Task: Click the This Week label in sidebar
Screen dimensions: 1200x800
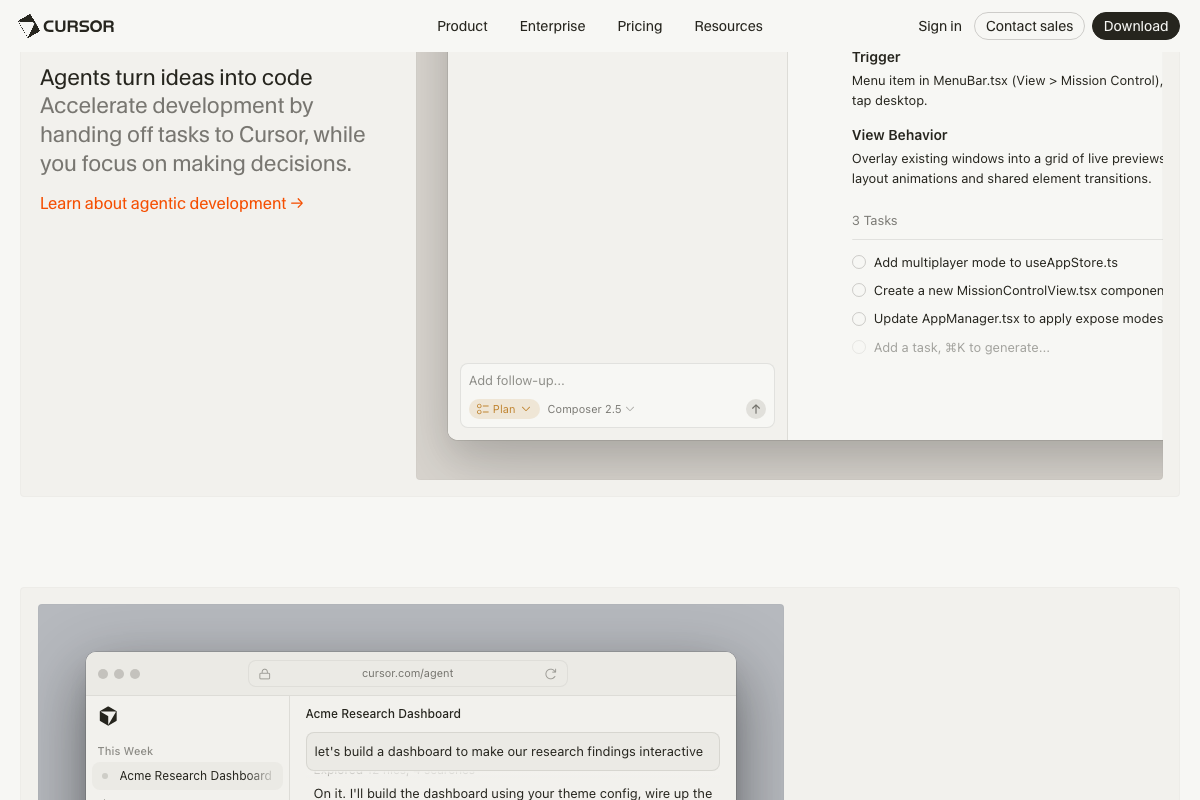Action: tap(125, 751)
